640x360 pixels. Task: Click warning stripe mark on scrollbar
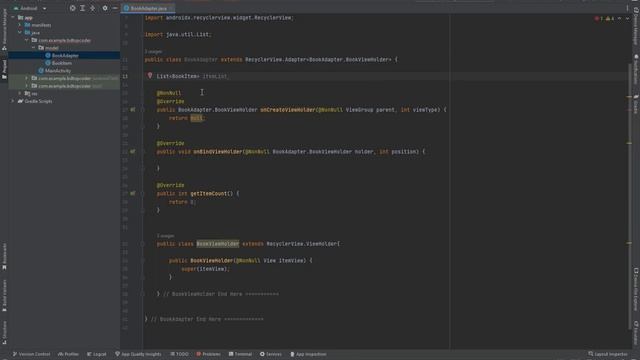(x=629, y=97)
